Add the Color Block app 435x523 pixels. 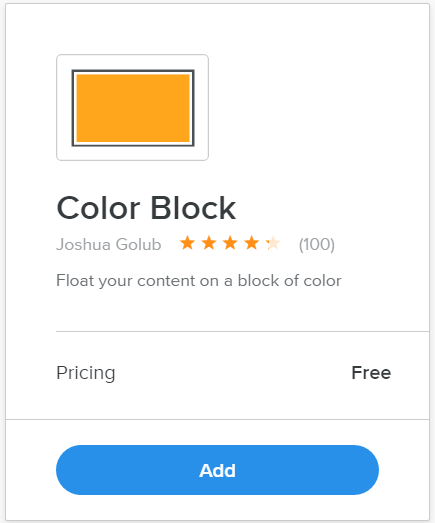(218, 470)
